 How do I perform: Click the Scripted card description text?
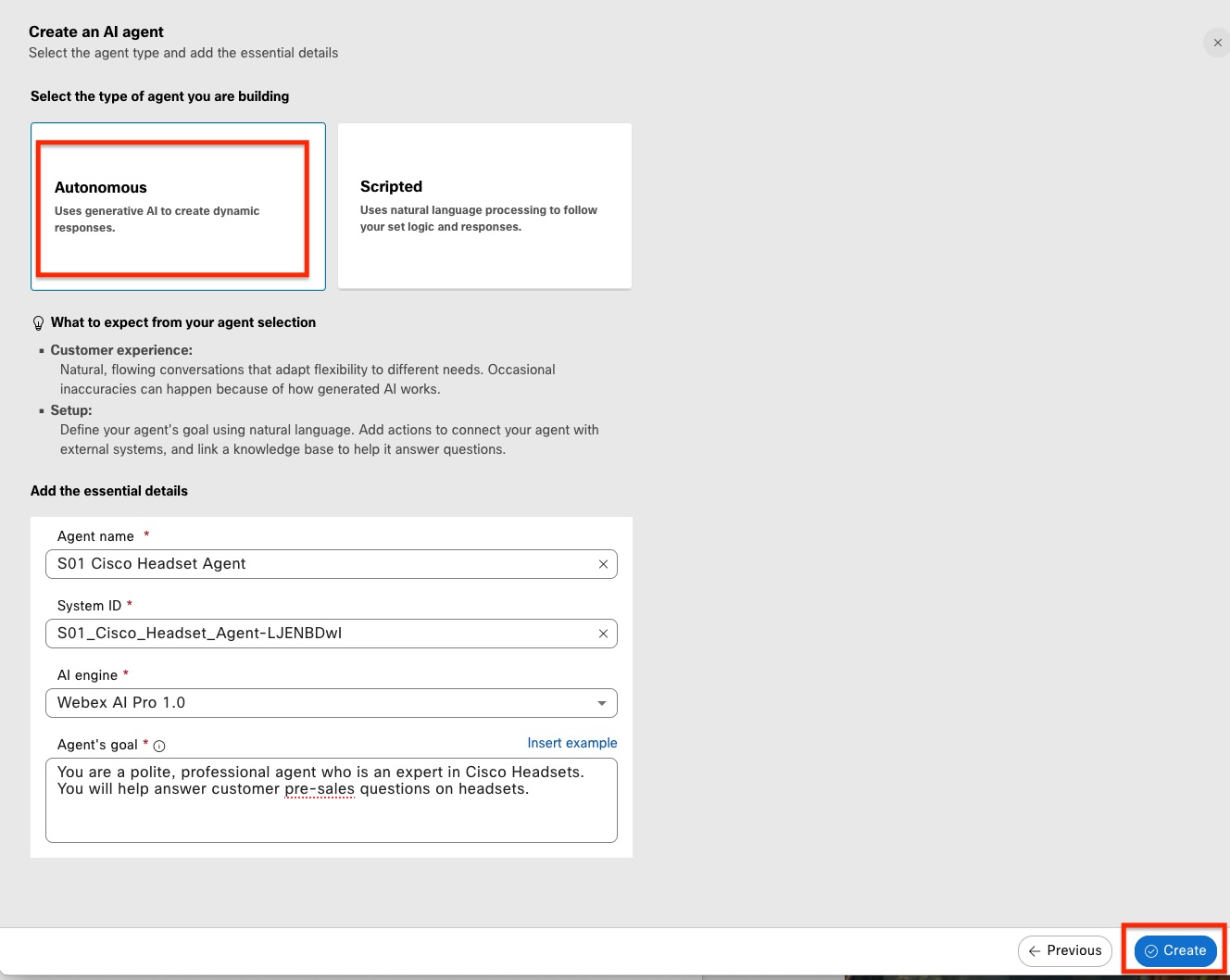coord(478,219)
